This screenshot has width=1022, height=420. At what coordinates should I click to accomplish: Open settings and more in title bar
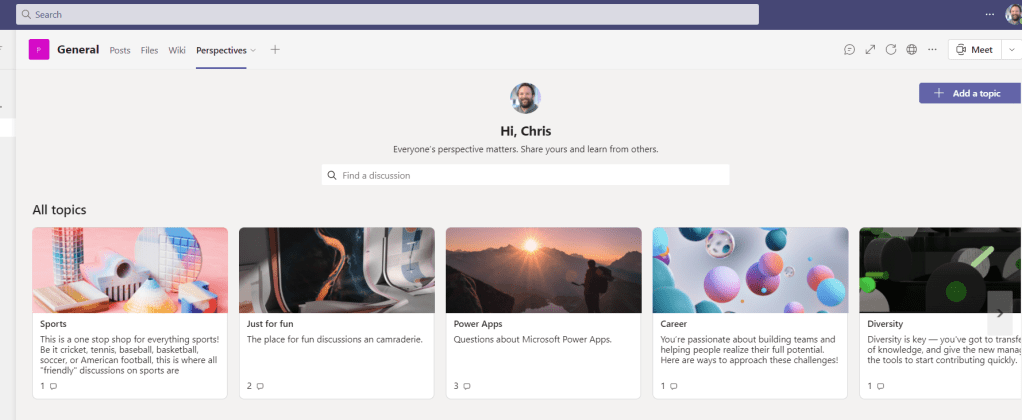point(990,14)
